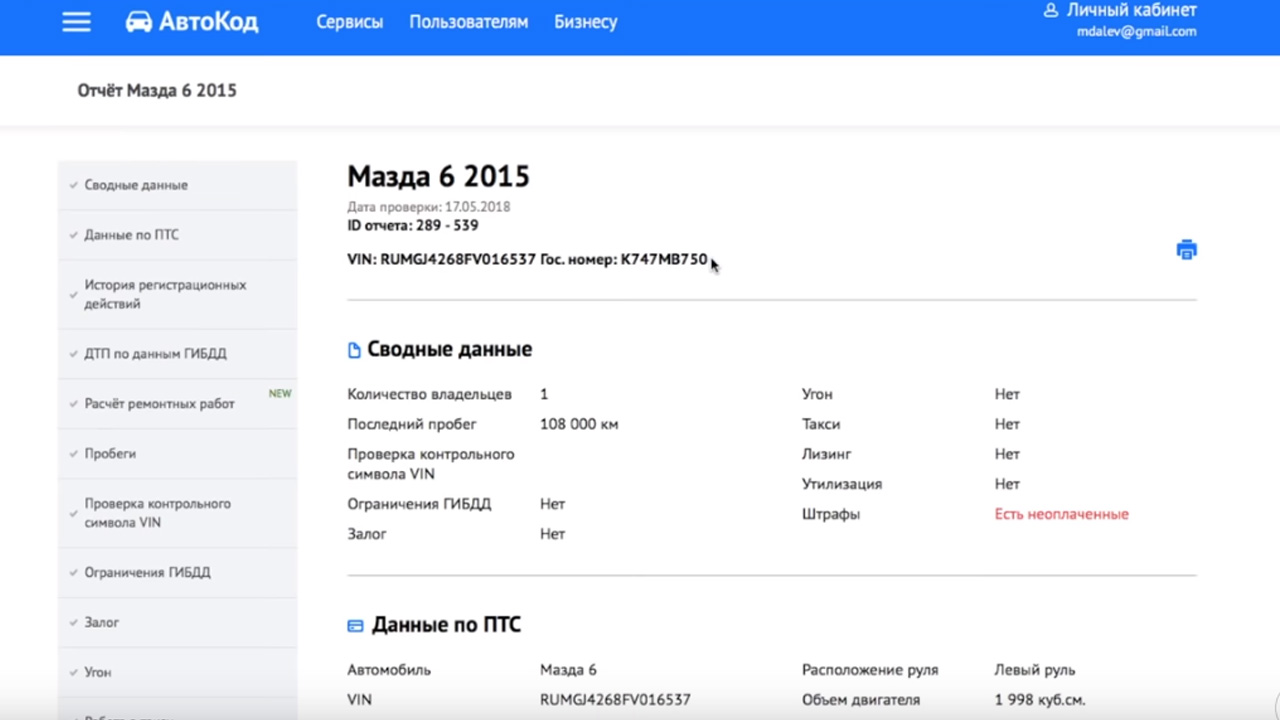The image size is (1280, 720).
Task: Click the Отчёт Мазда 6 2015 breadcrumb title
Action: click(157, 90)
